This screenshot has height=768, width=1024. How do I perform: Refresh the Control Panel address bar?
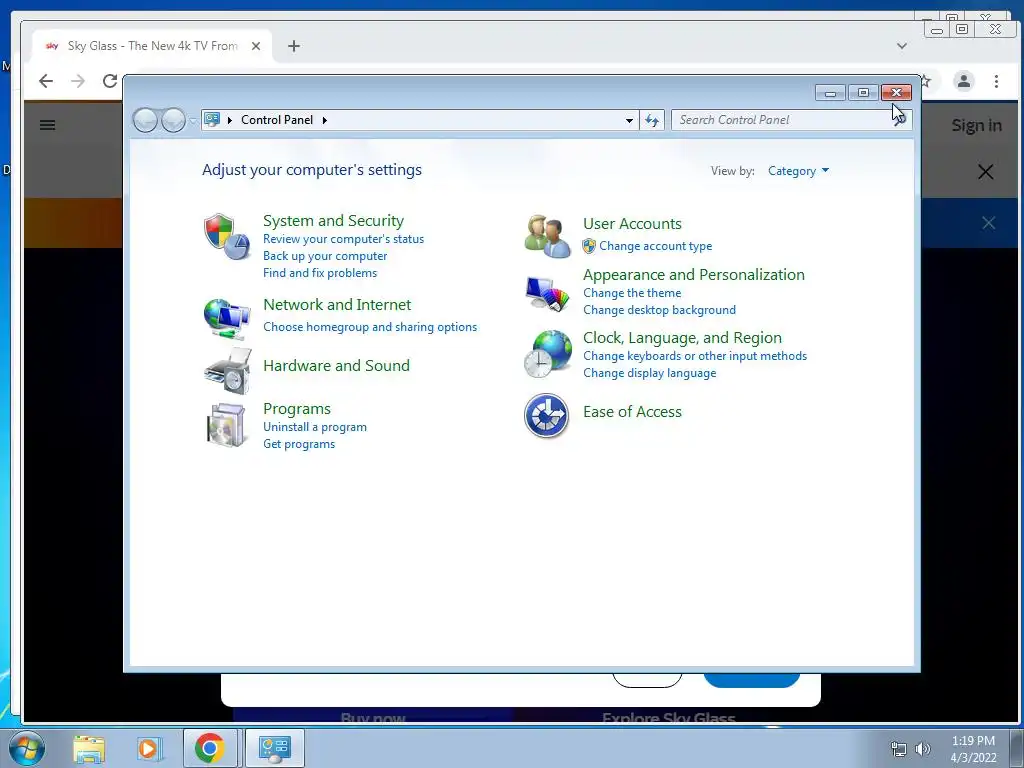tap(652, 120)
